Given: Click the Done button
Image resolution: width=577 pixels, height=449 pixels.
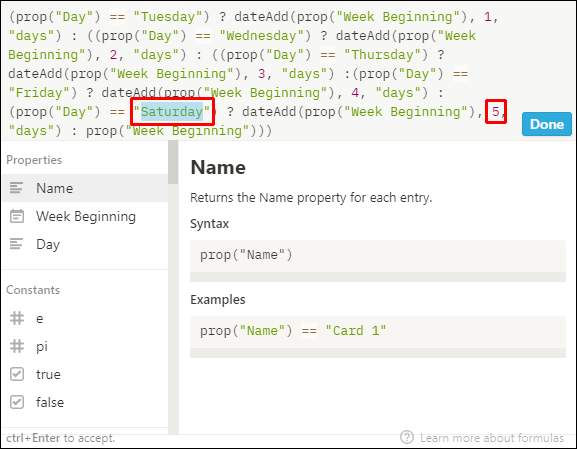Looking at the screenshot, I should pos(546,124).
